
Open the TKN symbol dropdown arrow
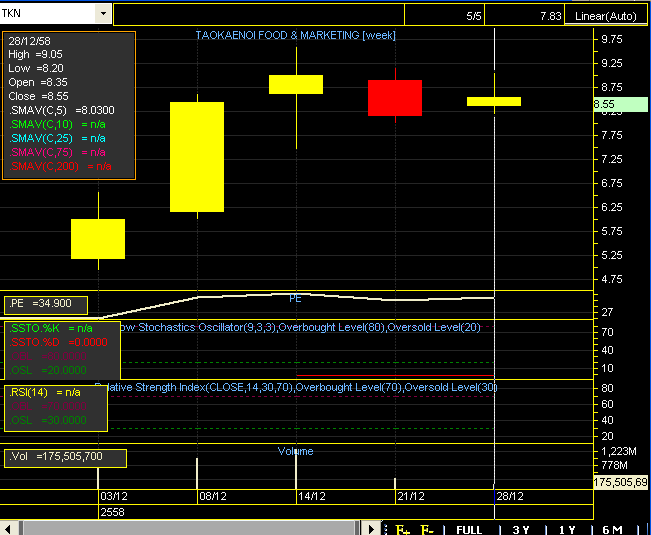pos(103,13)
